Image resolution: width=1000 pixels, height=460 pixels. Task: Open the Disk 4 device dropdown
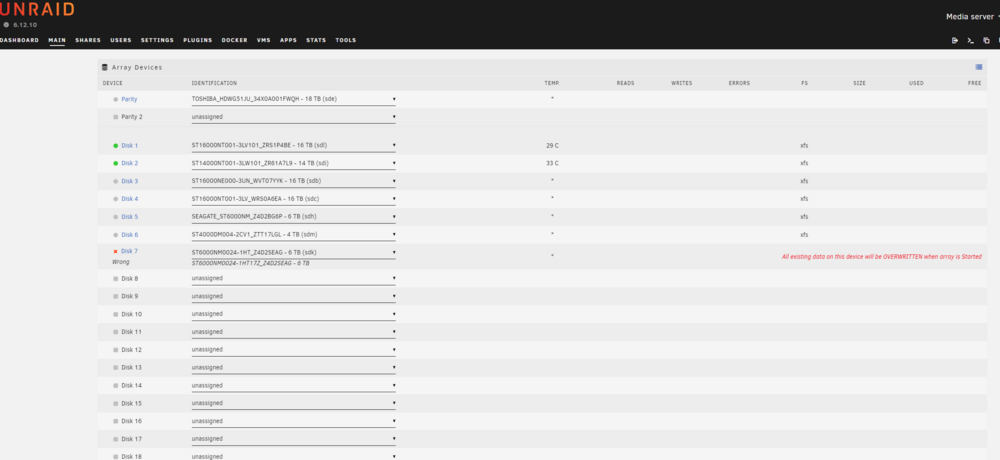point(293,199)
